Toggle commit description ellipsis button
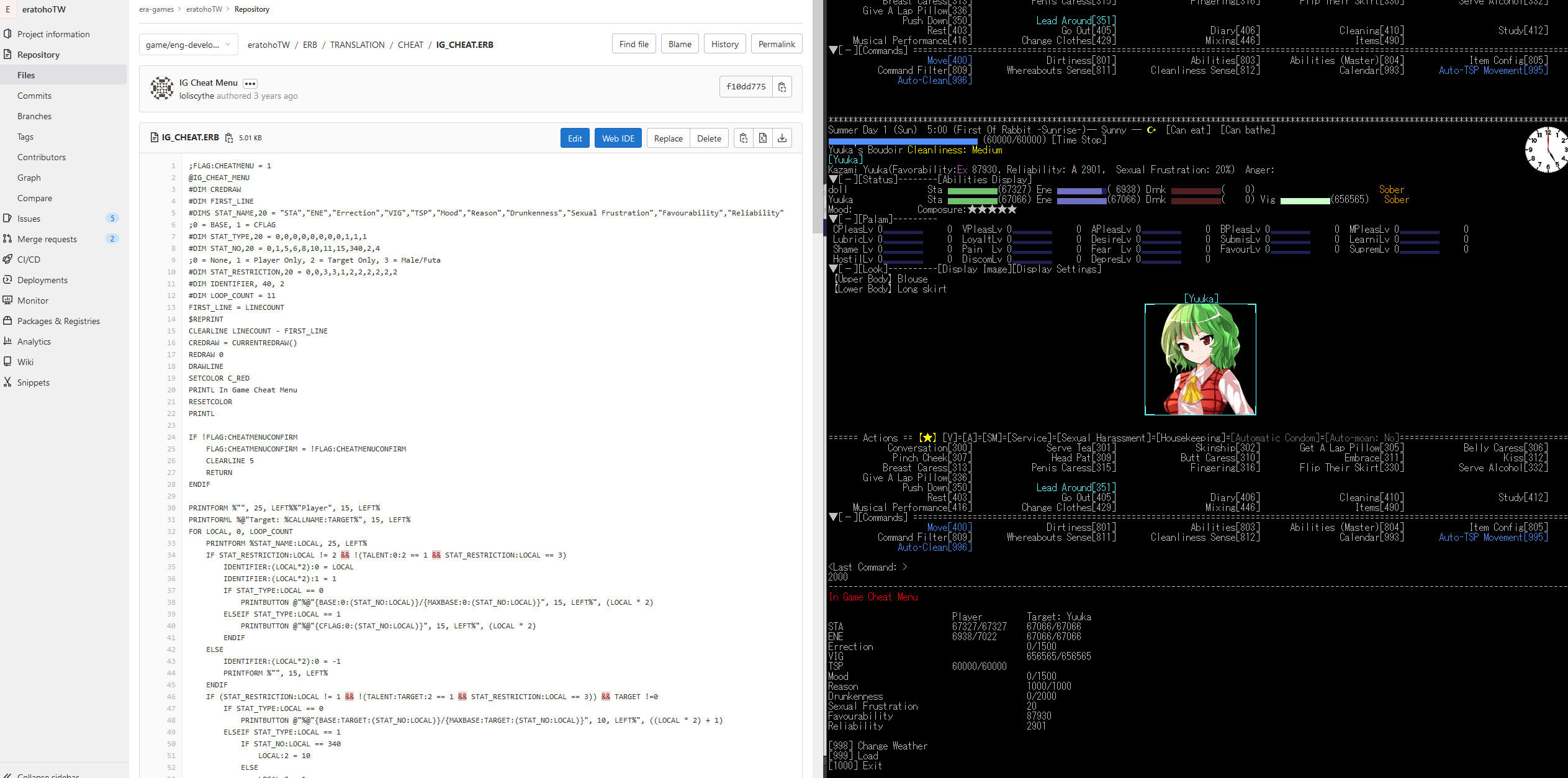 click(250, 83)
